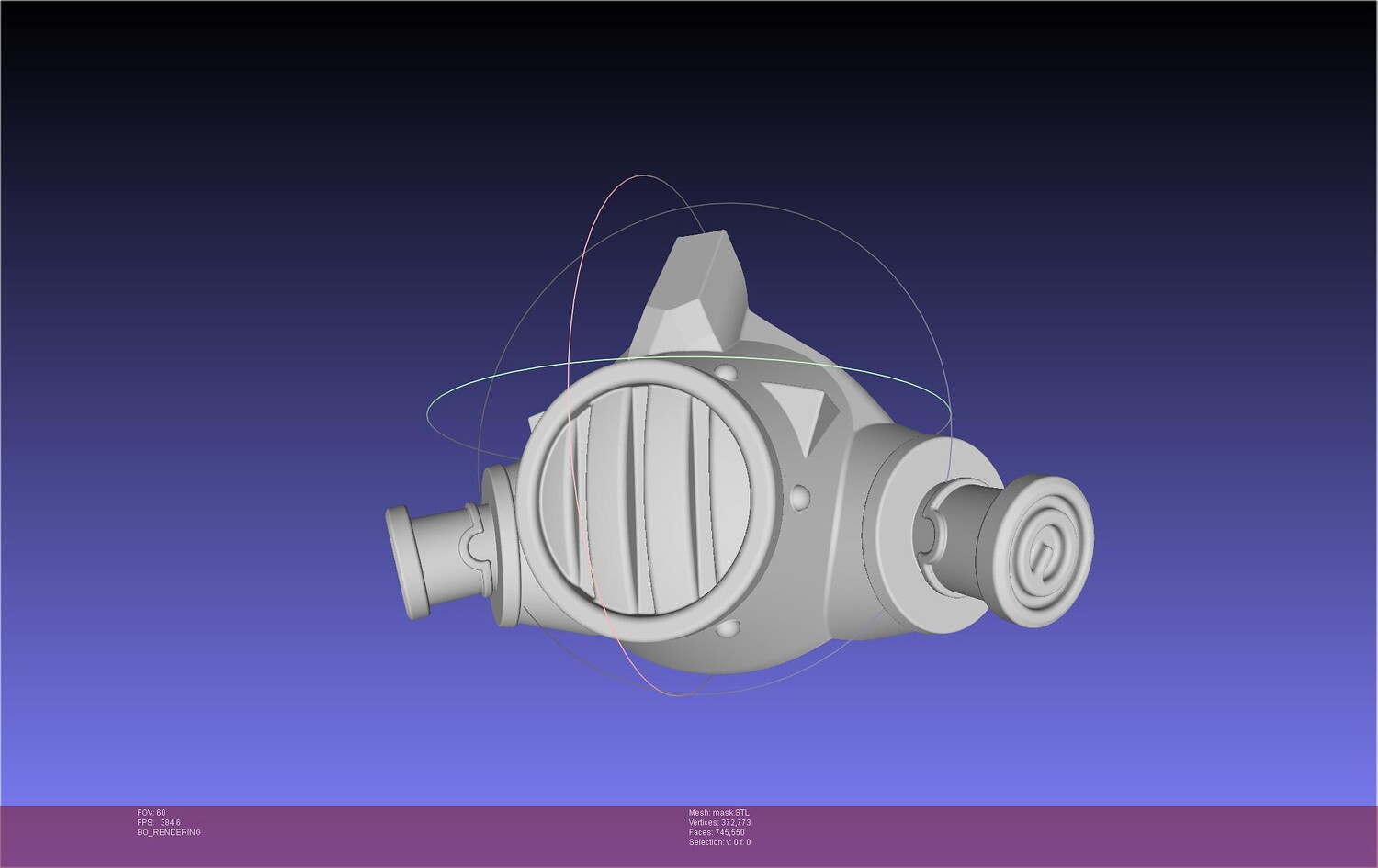Click the "FOV: 60" readout
The image size is (1378, 868).
(152, 813)
